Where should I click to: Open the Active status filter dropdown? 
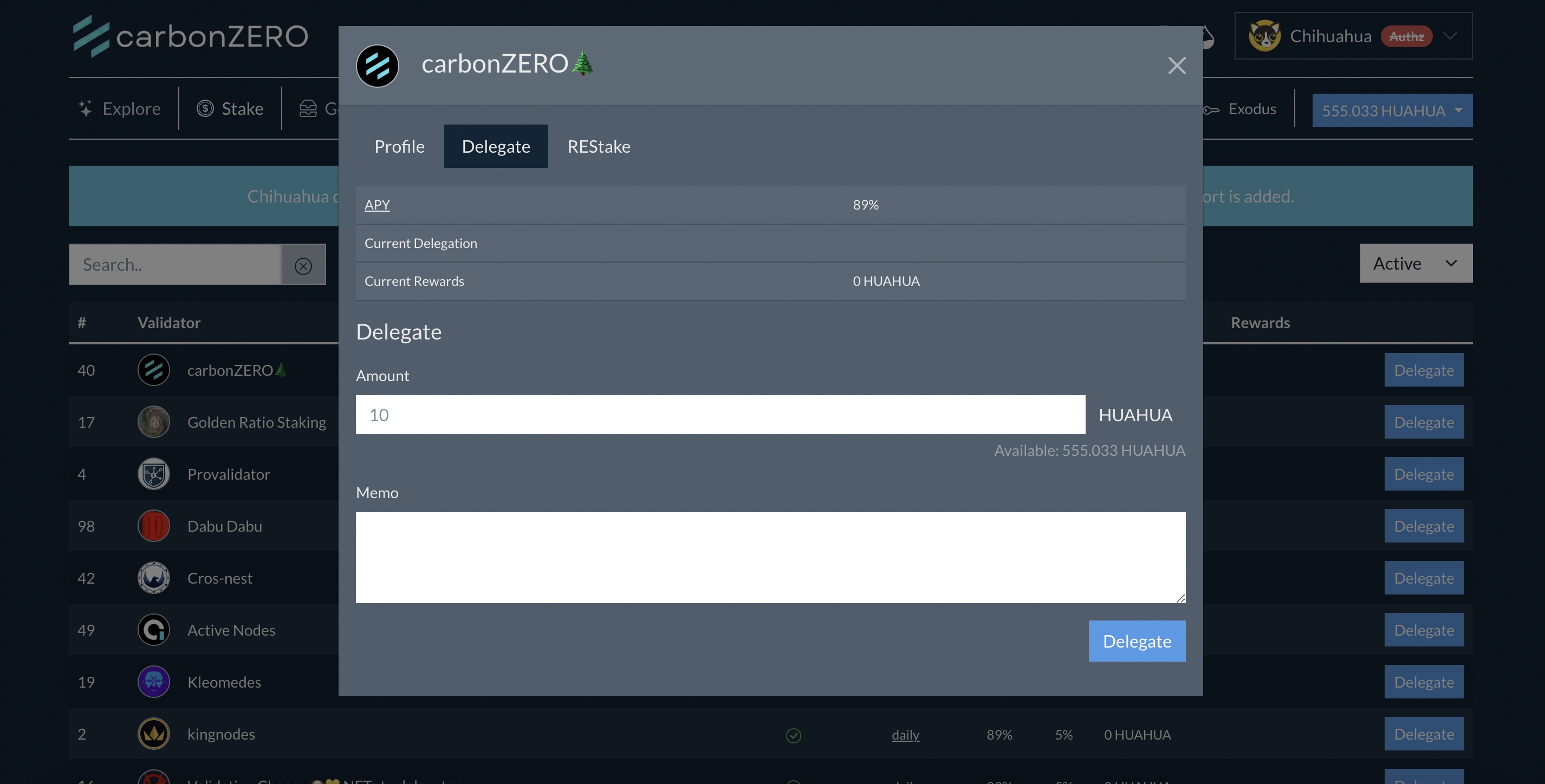pyautogui.click(x=1416, y=263)
